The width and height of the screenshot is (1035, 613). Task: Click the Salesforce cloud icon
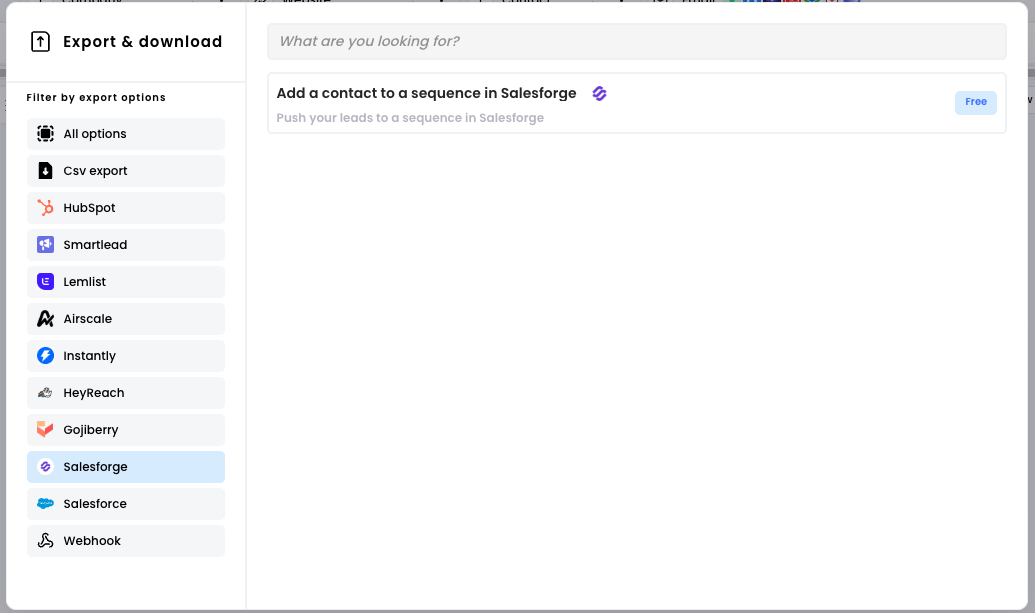click(x=46, y=503)
